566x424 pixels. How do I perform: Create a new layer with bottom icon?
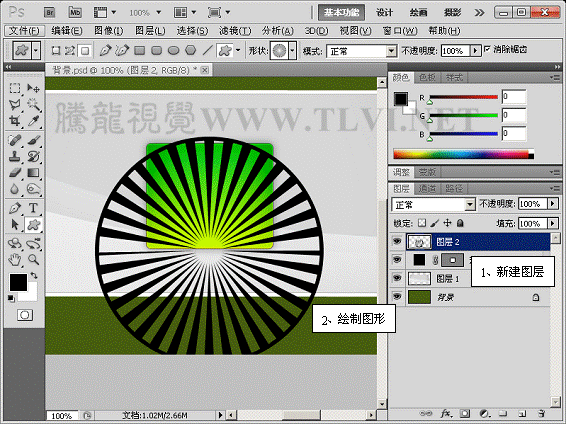[x=522, y=414]
